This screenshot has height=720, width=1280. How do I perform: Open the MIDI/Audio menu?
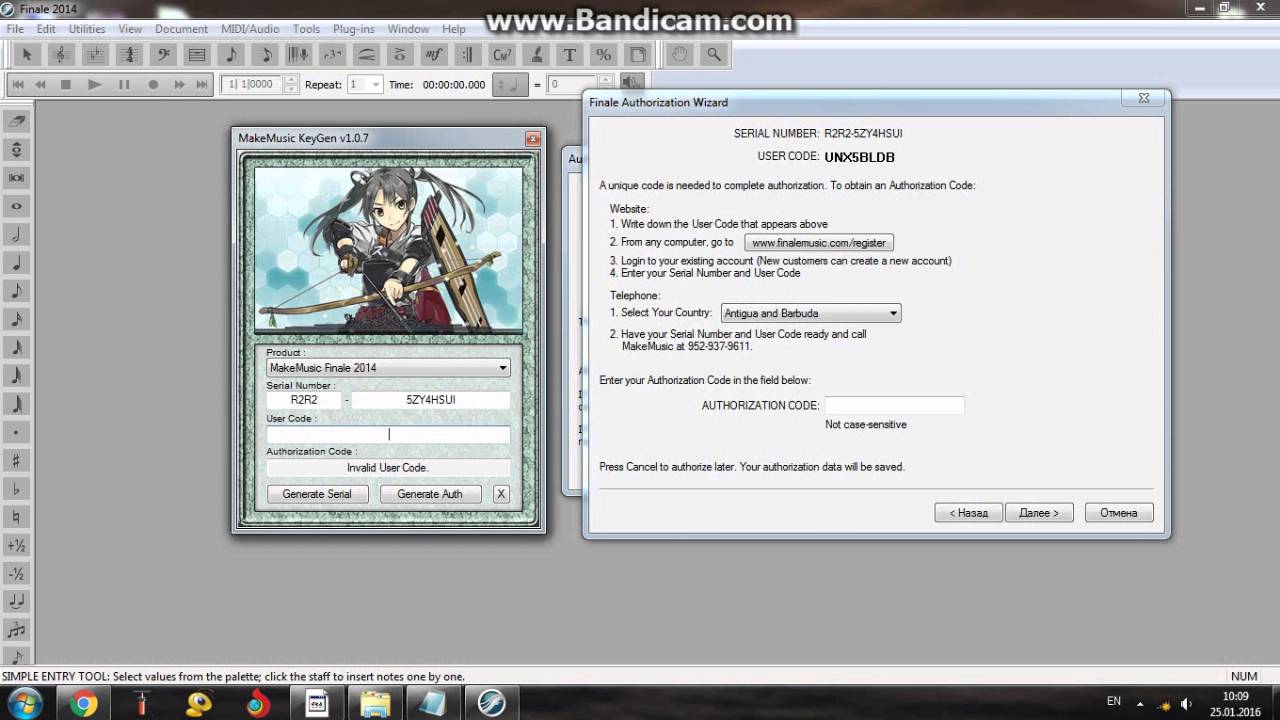[250, 29]
